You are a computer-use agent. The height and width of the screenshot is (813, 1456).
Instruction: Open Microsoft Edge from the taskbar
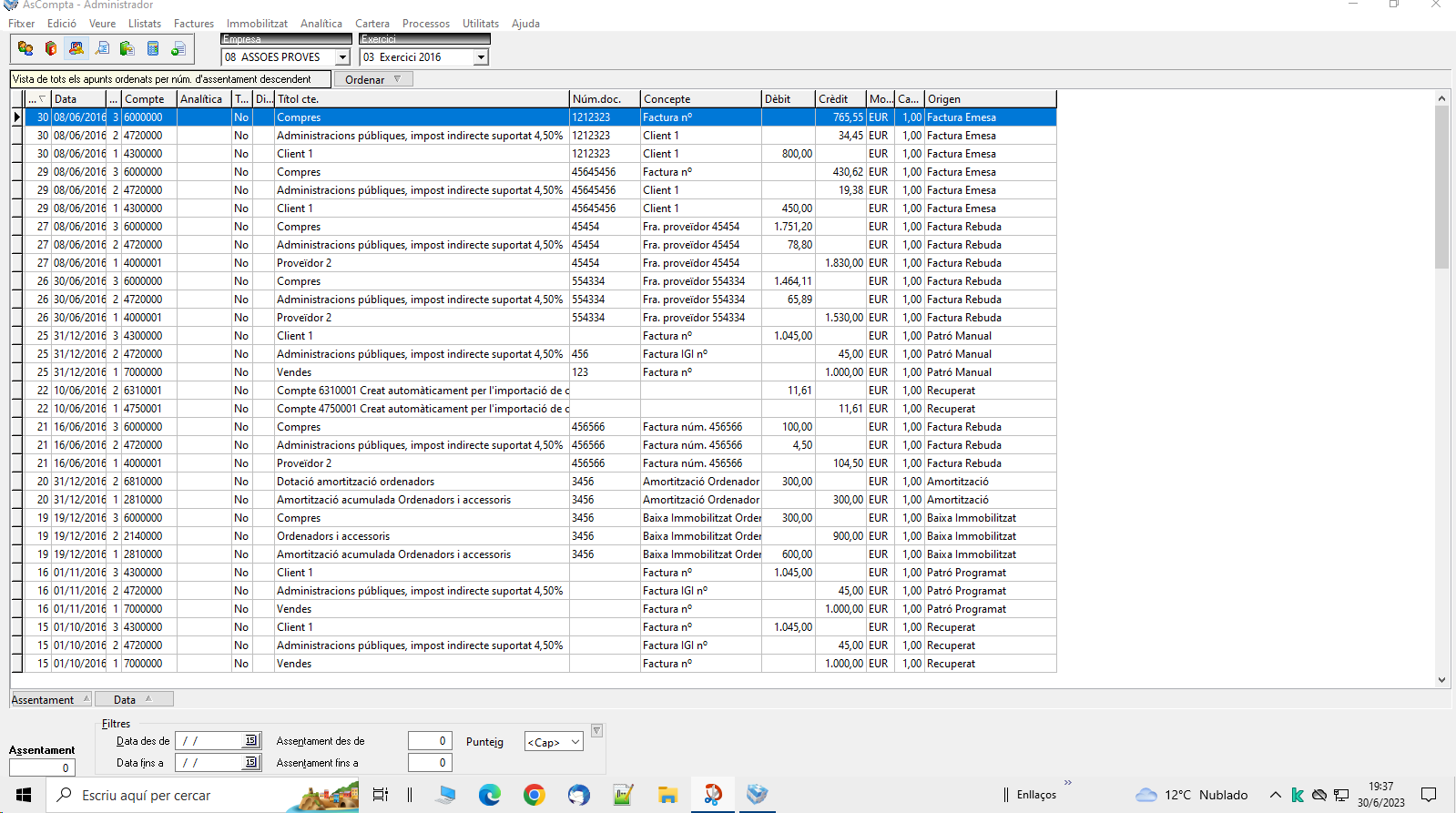[490, 795]
